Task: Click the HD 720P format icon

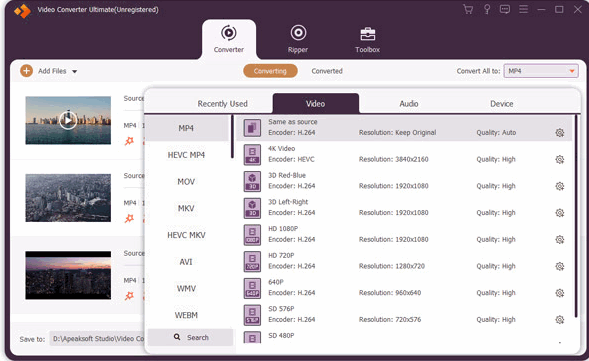Action: [x=252, y=261]
